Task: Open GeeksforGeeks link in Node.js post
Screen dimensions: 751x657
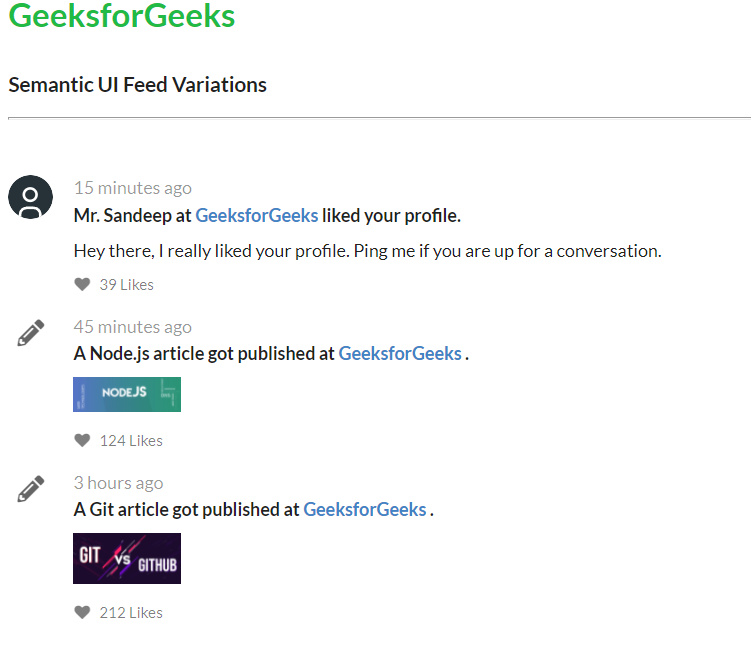Action: [400, 353]
